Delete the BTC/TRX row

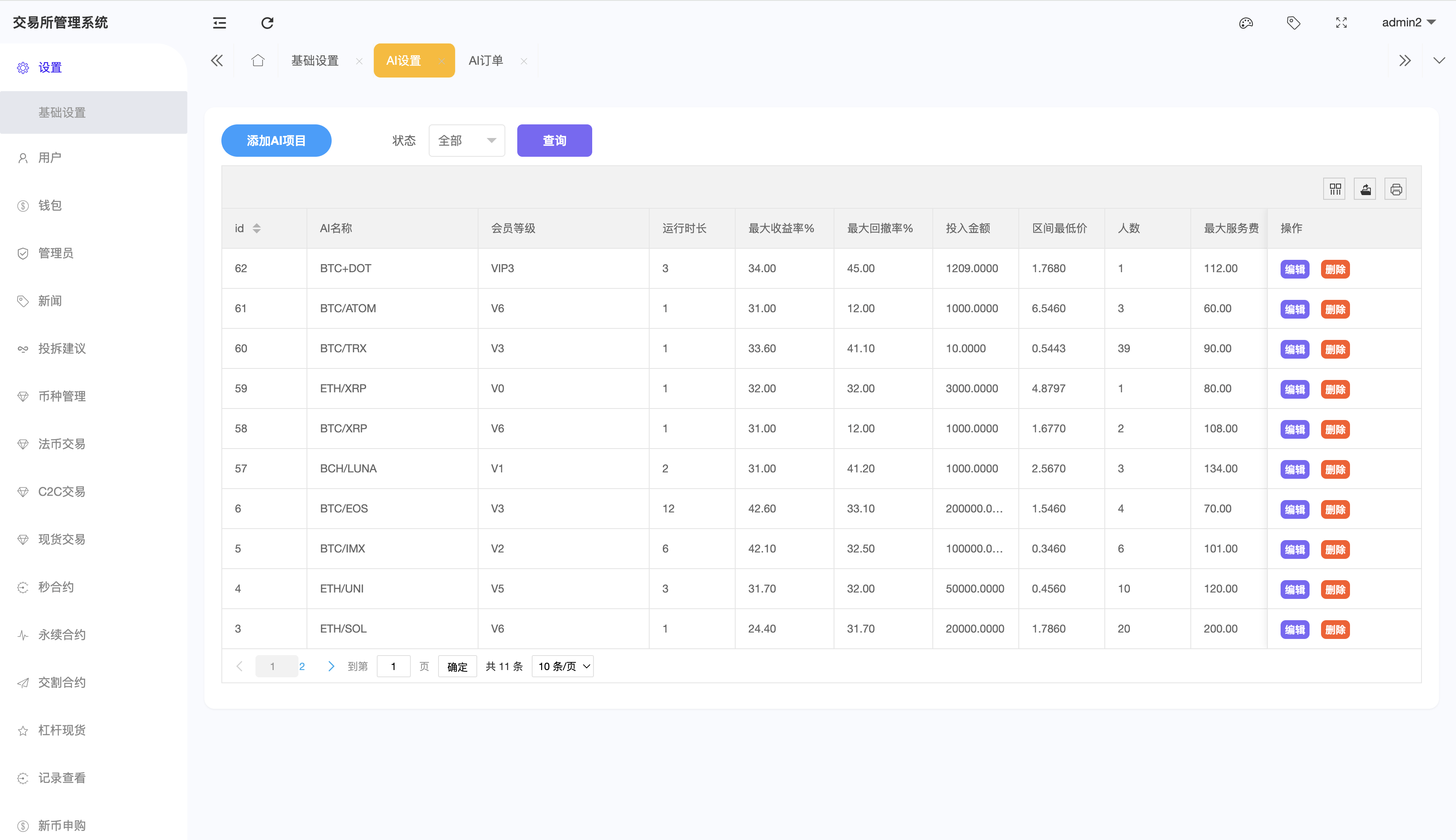tap(1335, 349)
